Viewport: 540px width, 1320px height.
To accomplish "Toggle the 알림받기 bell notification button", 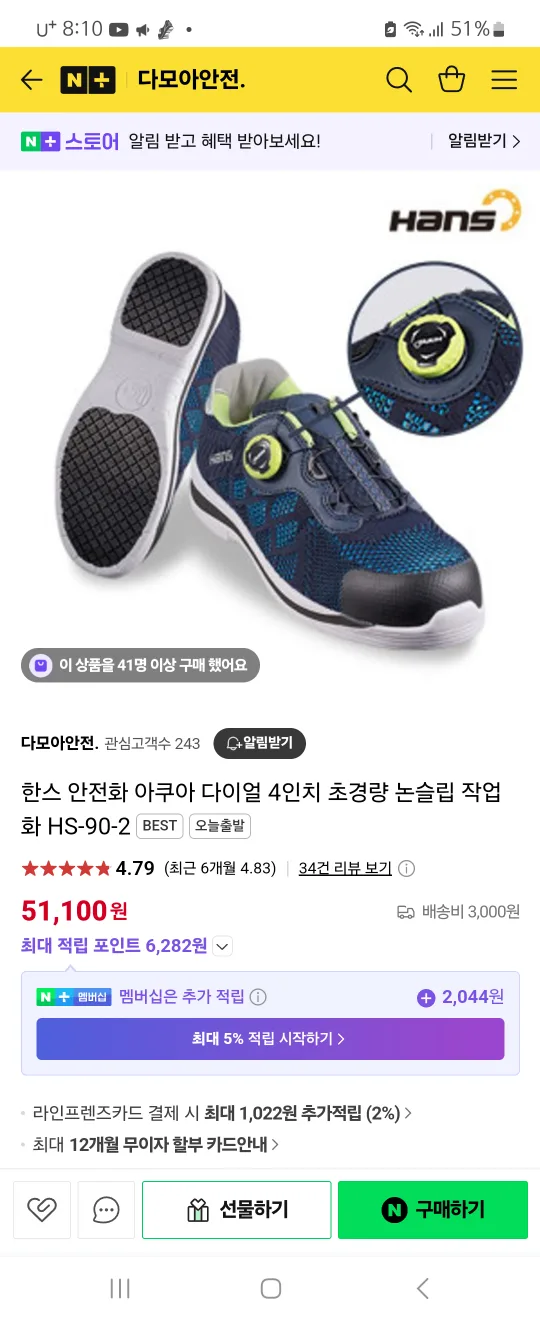I will [260, 743].
